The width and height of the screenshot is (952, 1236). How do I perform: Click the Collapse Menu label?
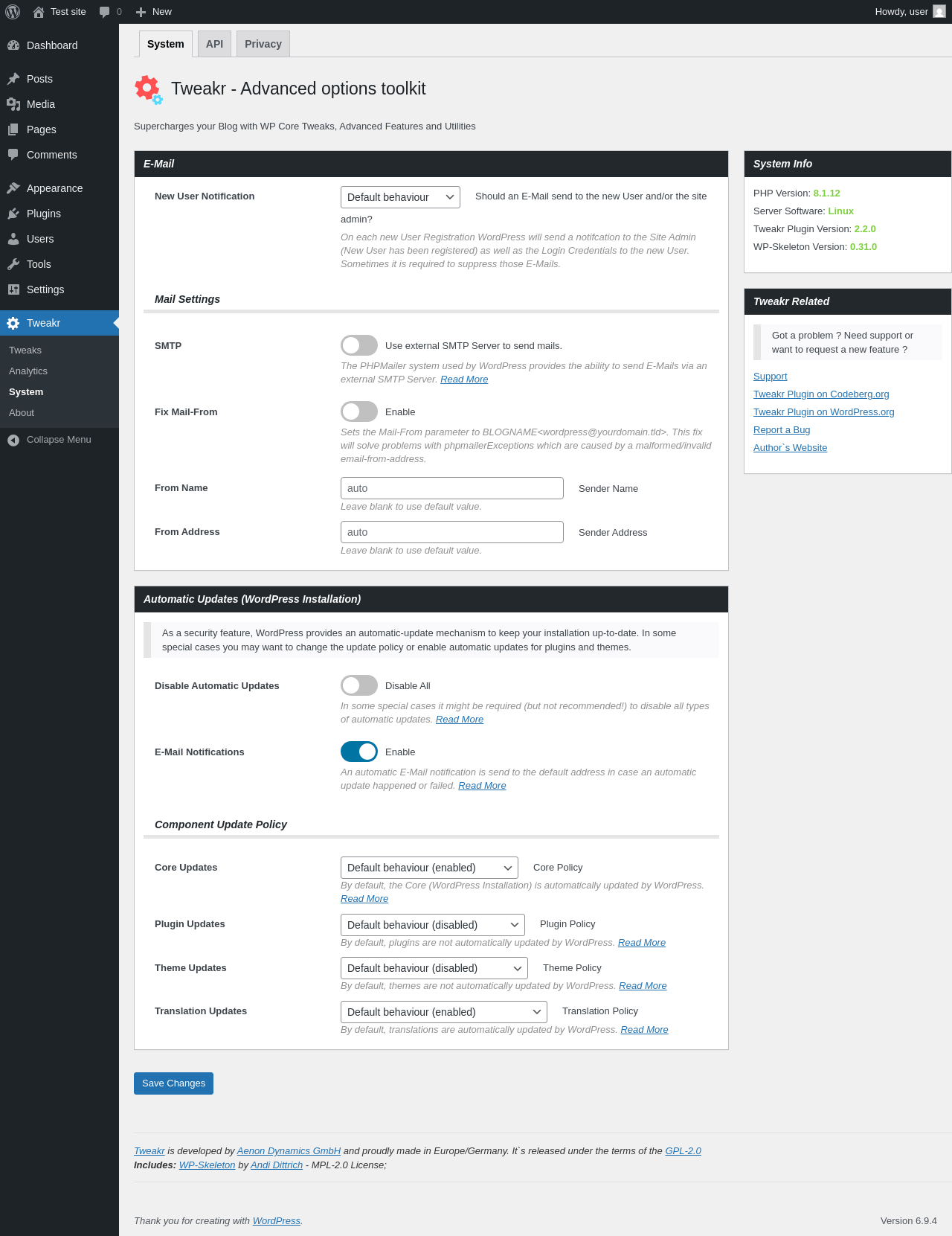pos(59,440)
